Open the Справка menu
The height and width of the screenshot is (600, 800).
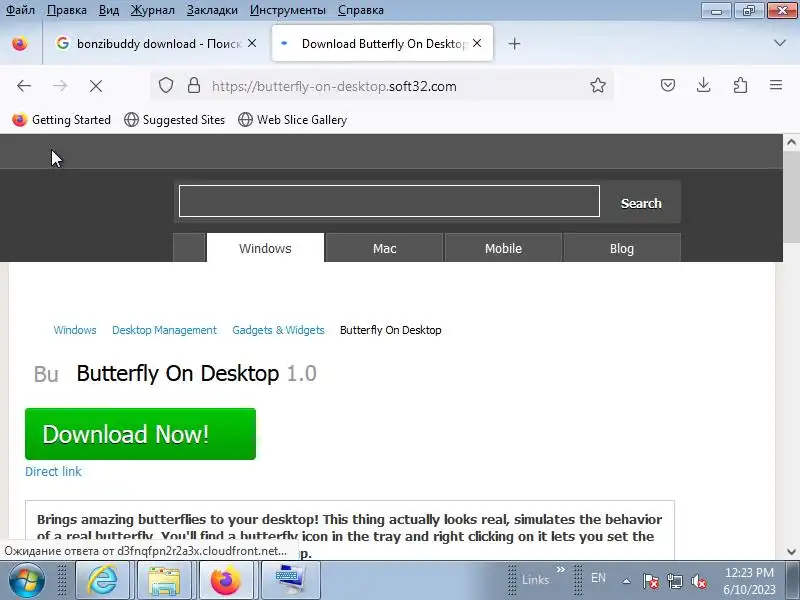coord(361,10)
